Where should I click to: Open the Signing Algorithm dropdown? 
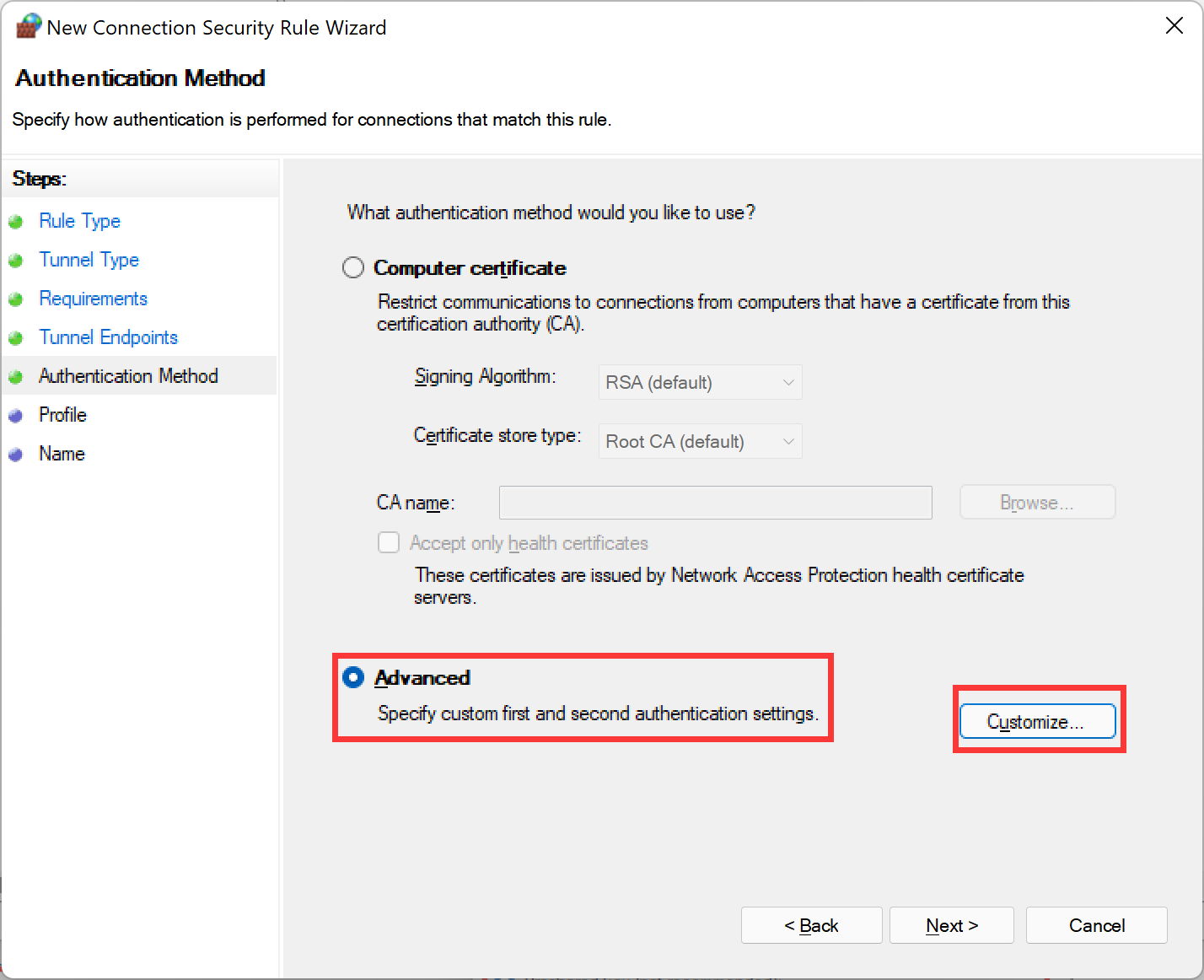pos(700,382)
